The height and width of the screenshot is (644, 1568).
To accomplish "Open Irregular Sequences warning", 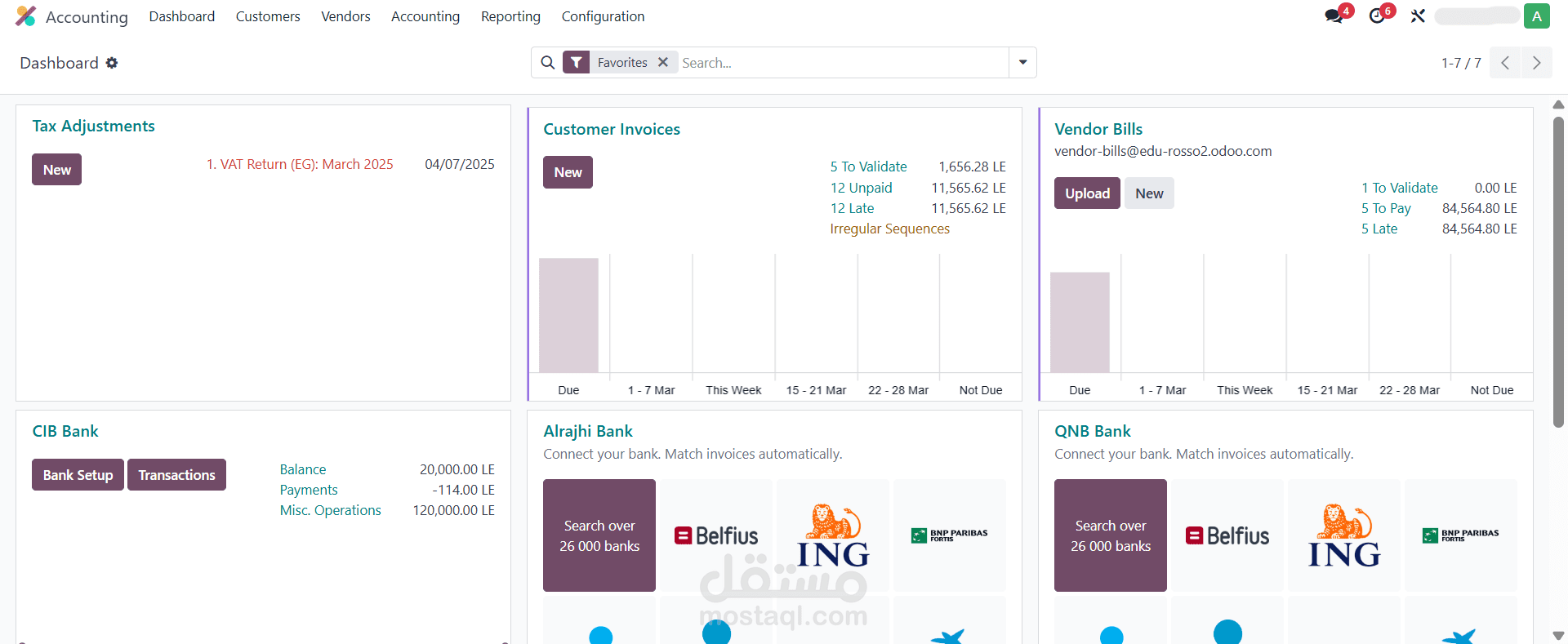I will pyautogui.click(x=889, y=229).
